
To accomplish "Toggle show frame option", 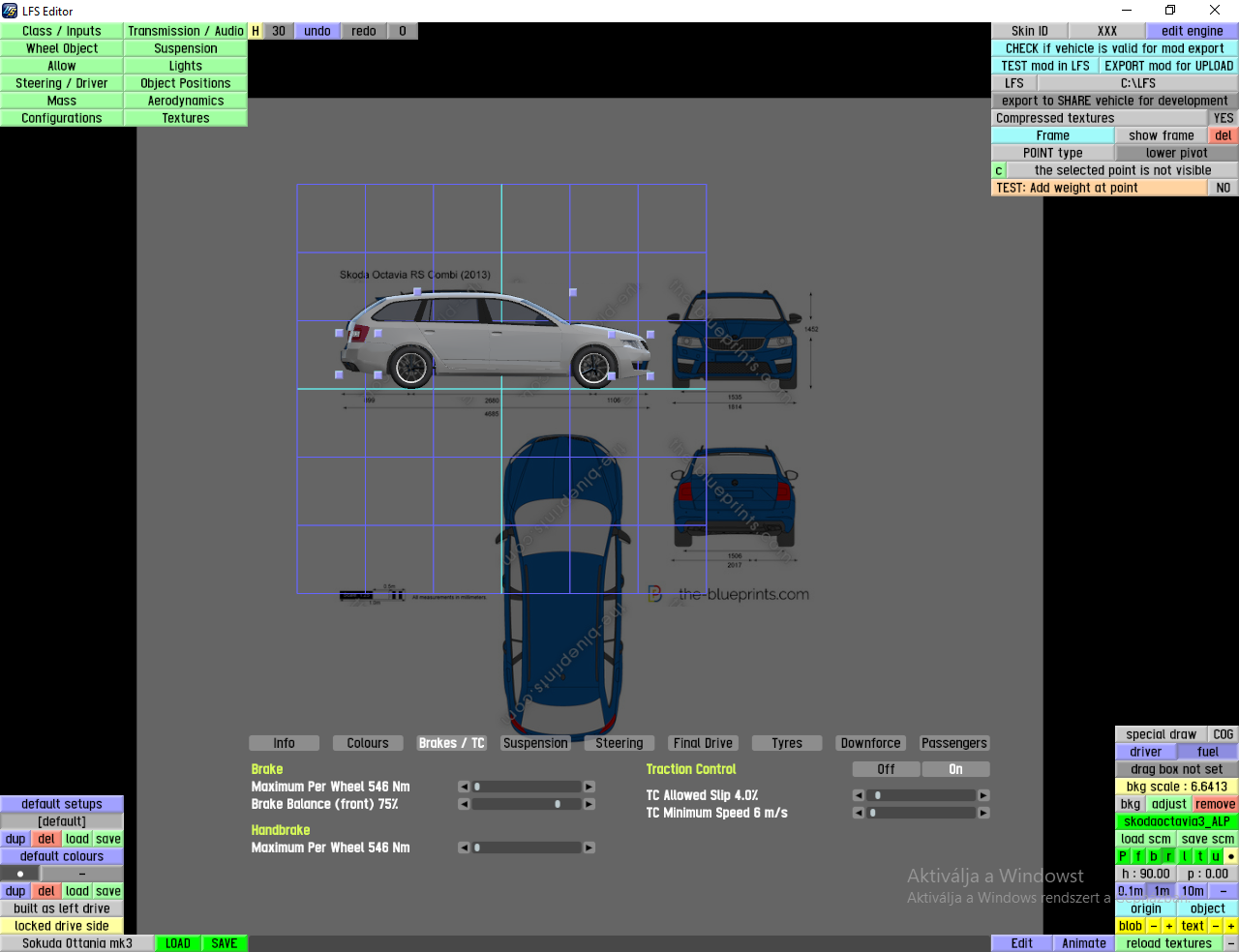I will (1162, 135).
